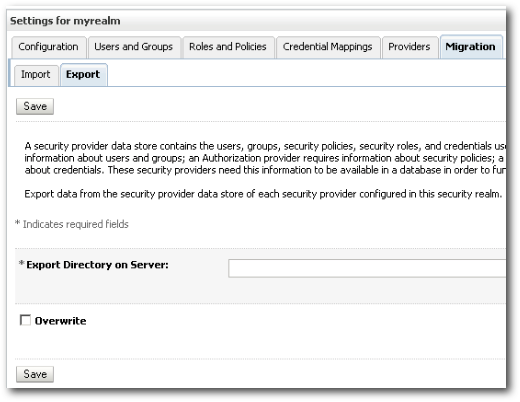Focus the Export Directory on Server field

pyautogui.click(x=367, y=268)
